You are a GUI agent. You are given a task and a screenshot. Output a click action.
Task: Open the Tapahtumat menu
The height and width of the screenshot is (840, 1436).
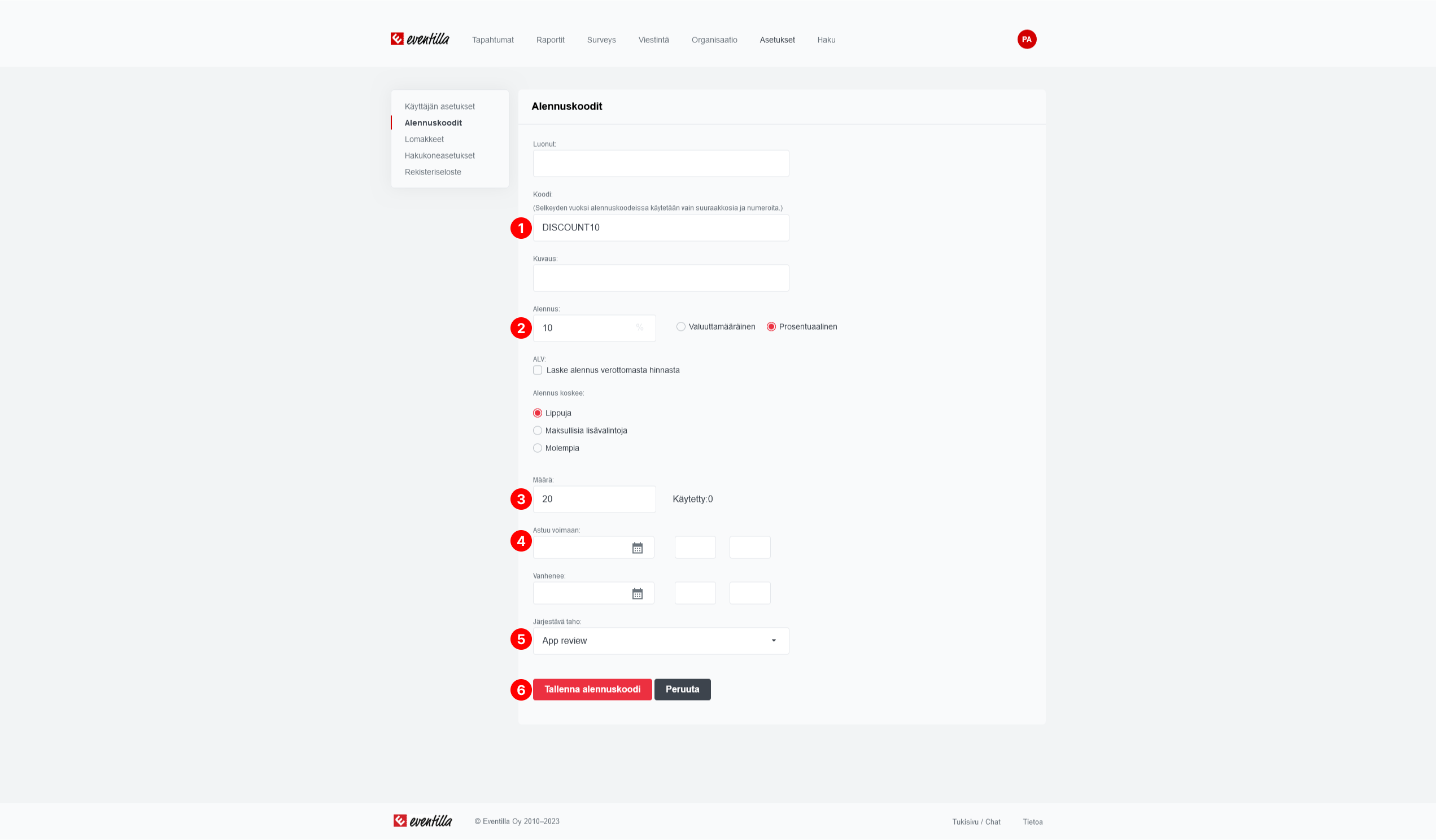(492, 40)
